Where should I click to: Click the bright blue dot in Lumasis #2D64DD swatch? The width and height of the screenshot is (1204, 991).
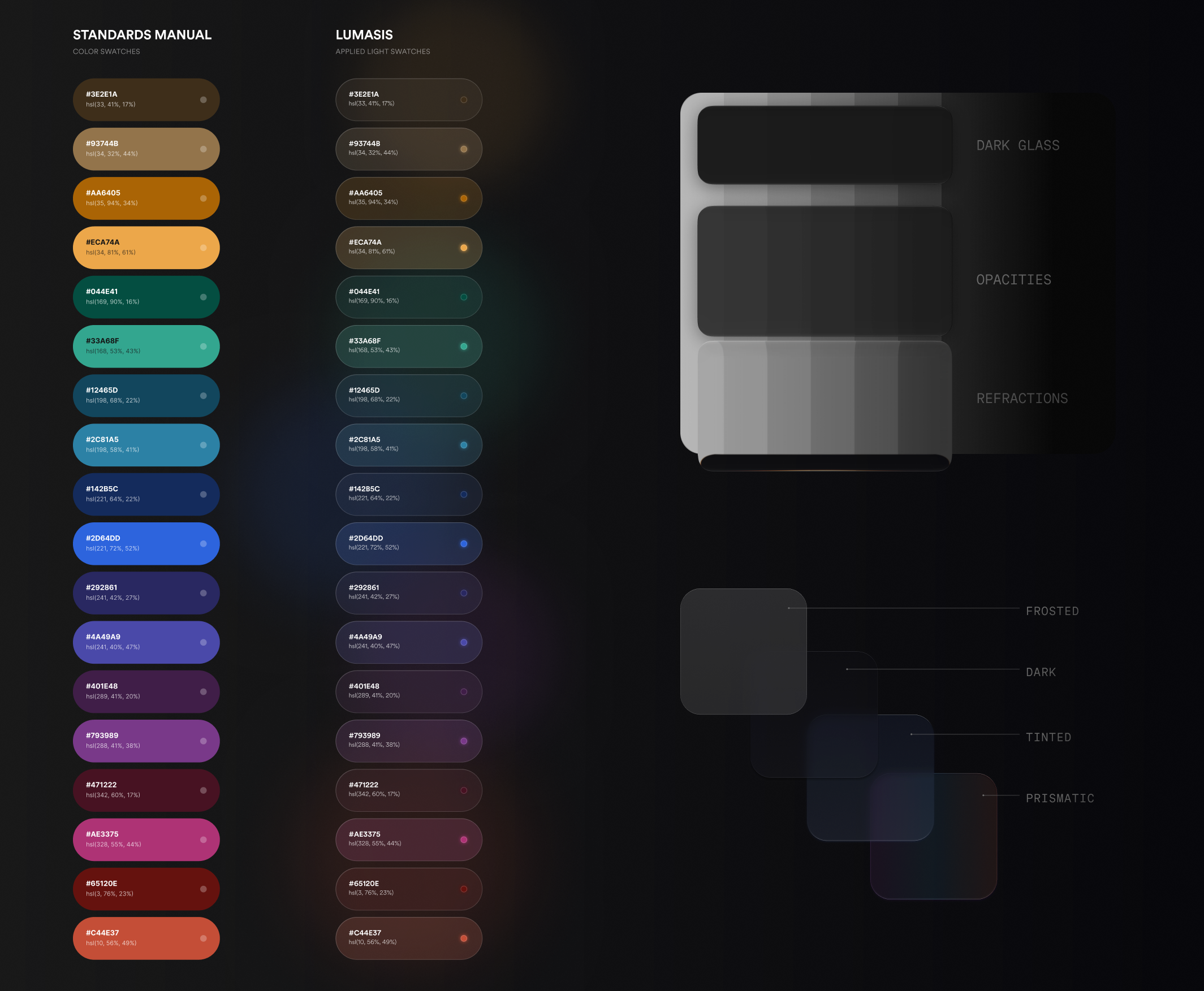pyautogui.click(x=464, y=544)
